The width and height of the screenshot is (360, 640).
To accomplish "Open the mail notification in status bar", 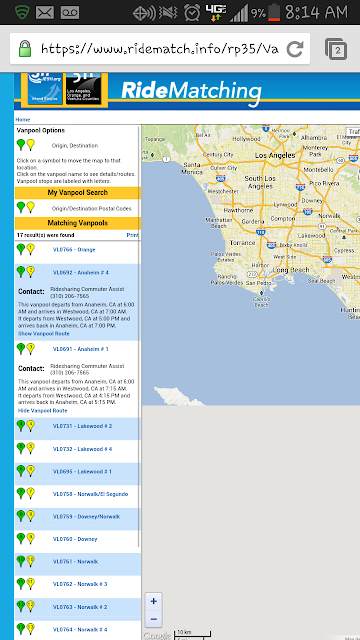I will tap(45, 13).
